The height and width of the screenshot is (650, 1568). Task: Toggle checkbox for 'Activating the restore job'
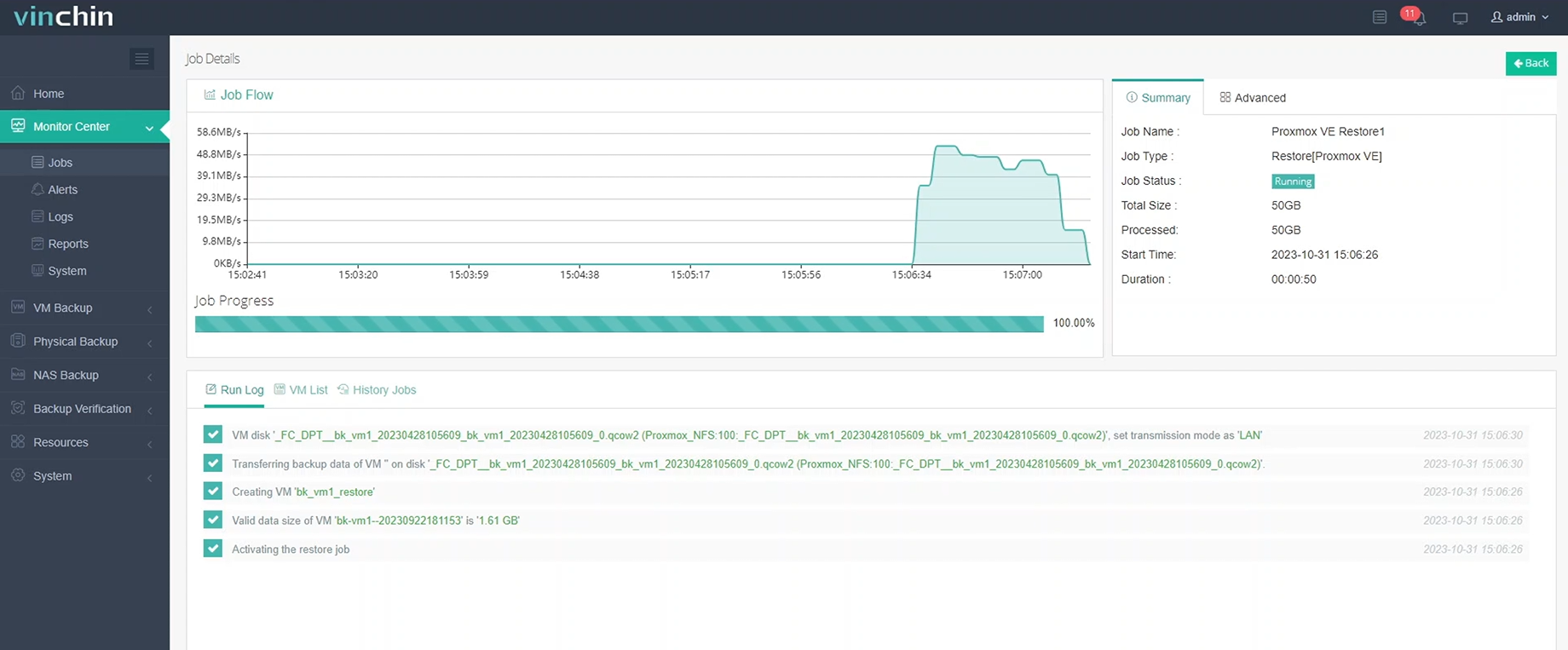pos(213,549)
